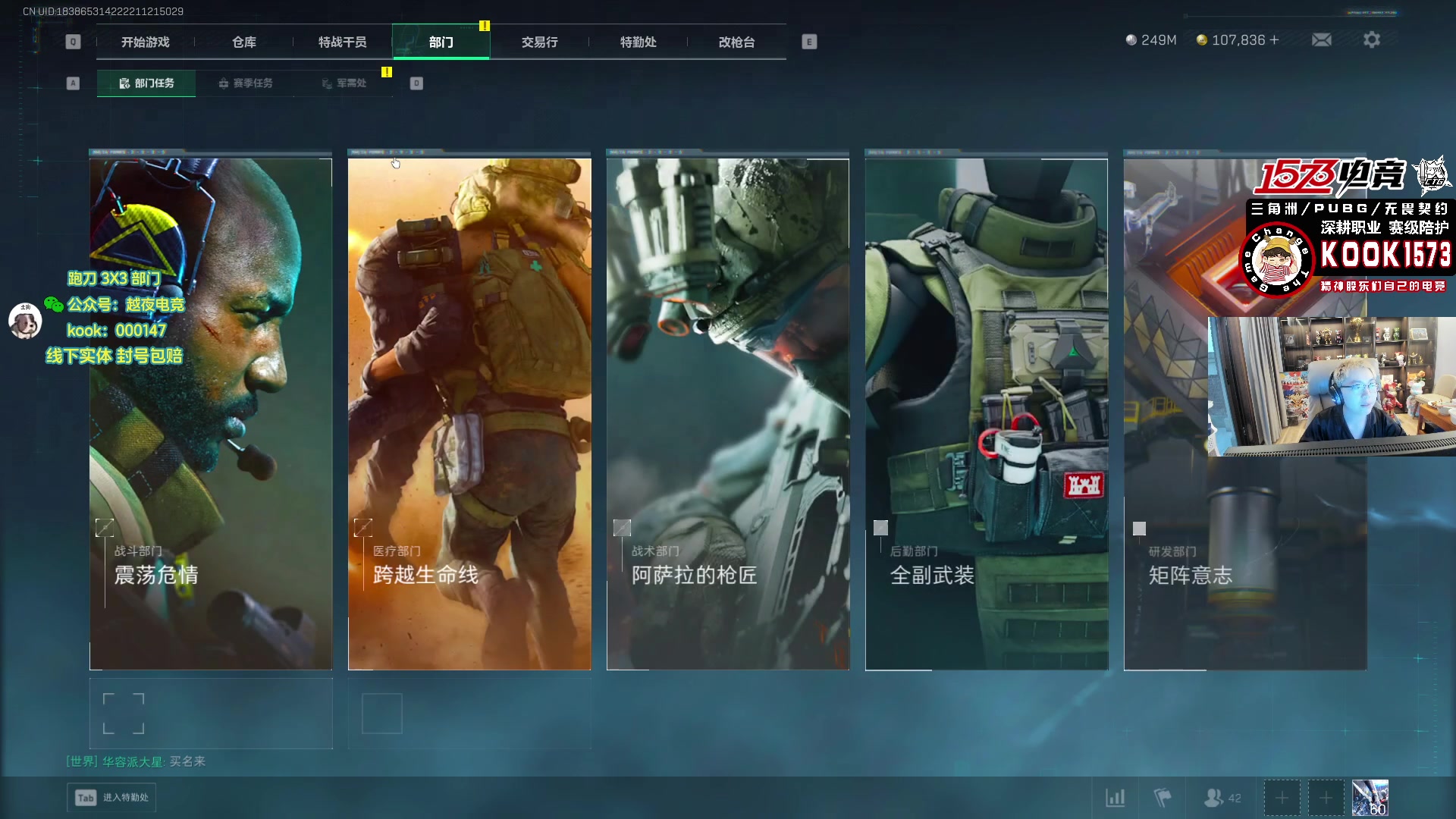The image size is (1456, 819).
Task: Click the first empty squad slot plus
Action: [x=1282, y=798]
